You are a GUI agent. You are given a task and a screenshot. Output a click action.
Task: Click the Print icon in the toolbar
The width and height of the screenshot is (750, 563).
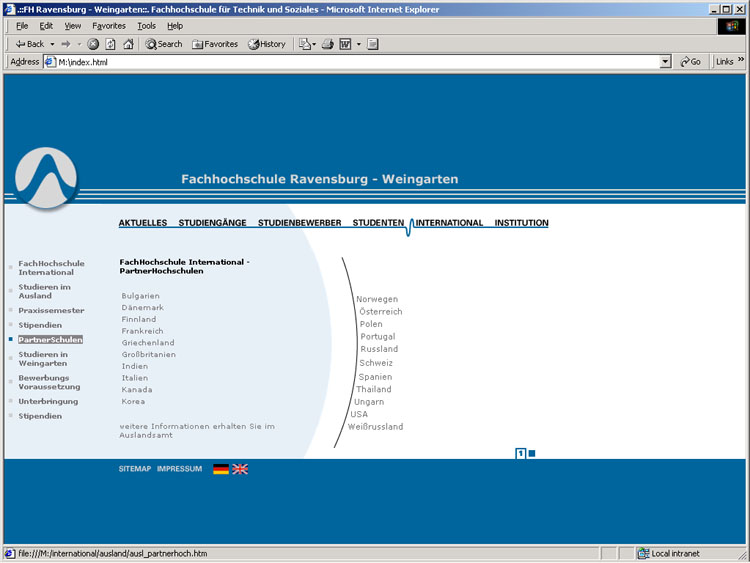point(327,44)
